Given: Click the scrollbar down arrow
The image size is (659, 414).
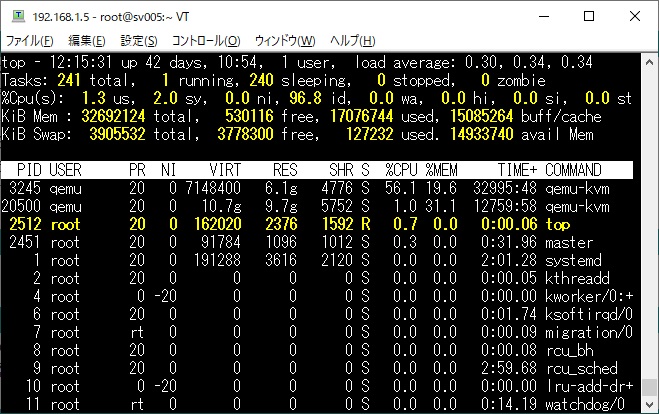Looking at the screenshot, I should [x=649, y=405].
